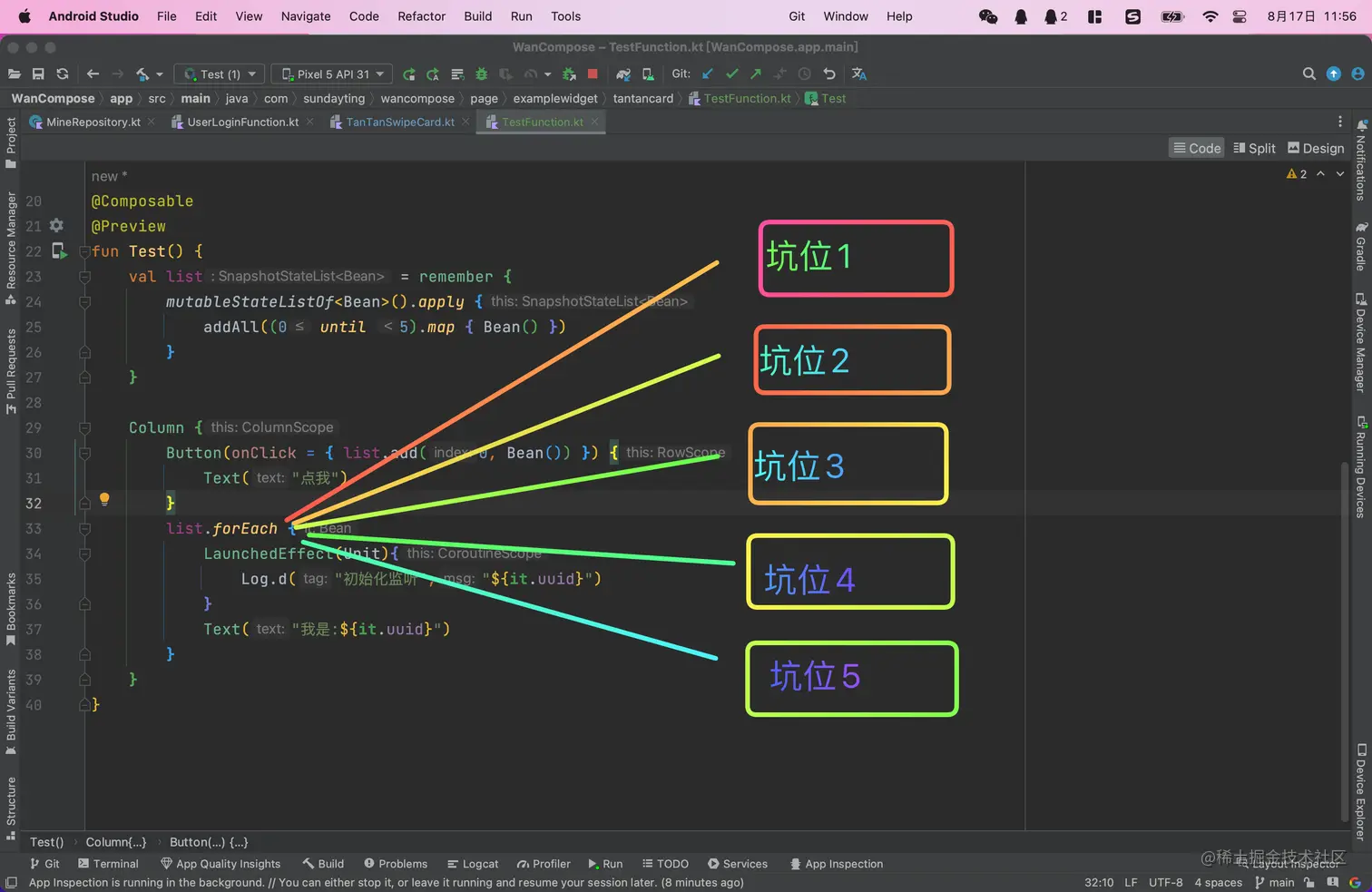Click the Make Project hammer icon
Viewport: 1372px width, 892px height.
tap(142, 74)
